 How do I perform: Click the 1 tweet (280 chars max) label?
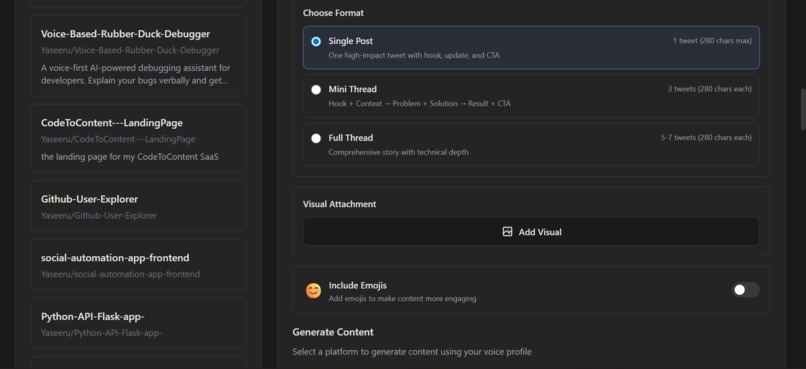click(x=712, y=41)
